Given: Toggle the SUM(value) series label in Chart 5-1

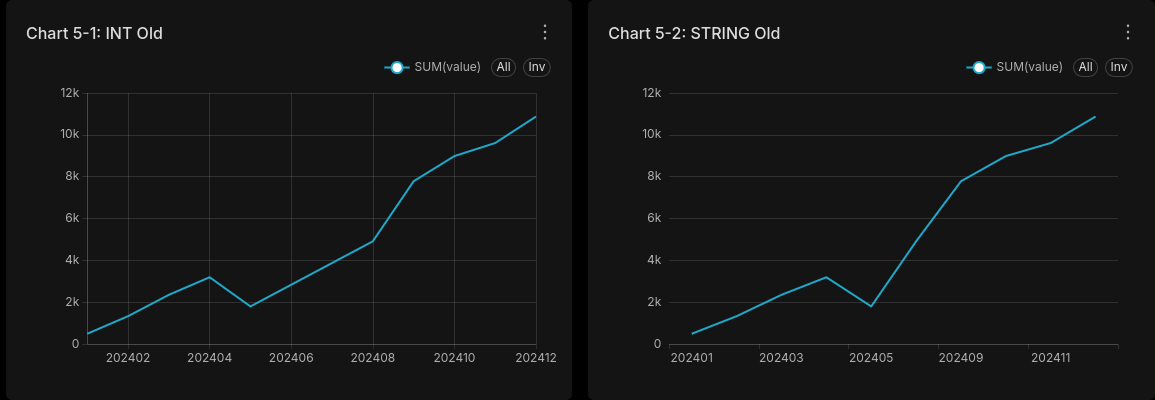Looking at the screenshot, I should [x=447, y=67].
